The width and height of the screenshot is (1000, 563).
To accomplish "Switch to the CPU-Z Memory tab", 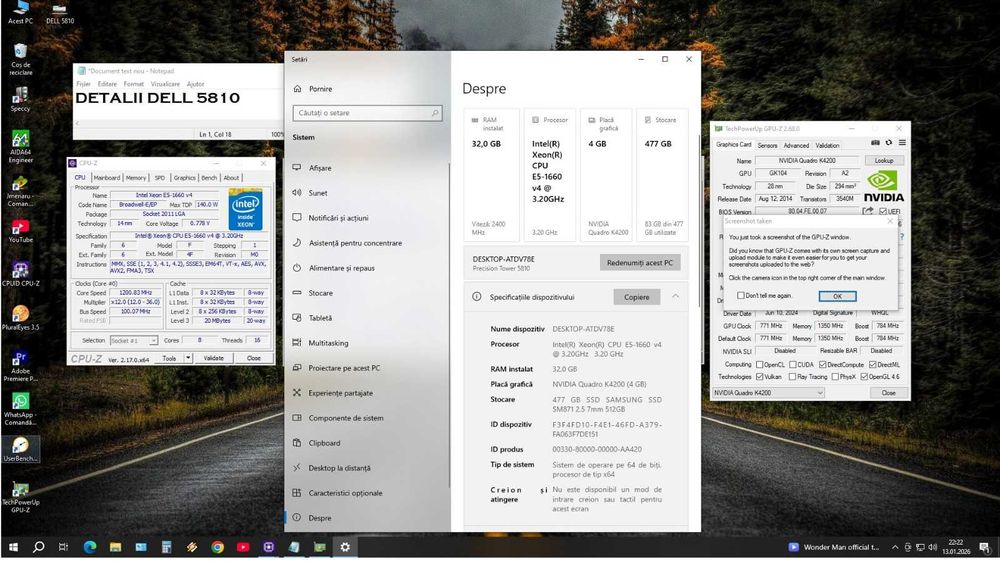I will point(136,178).
